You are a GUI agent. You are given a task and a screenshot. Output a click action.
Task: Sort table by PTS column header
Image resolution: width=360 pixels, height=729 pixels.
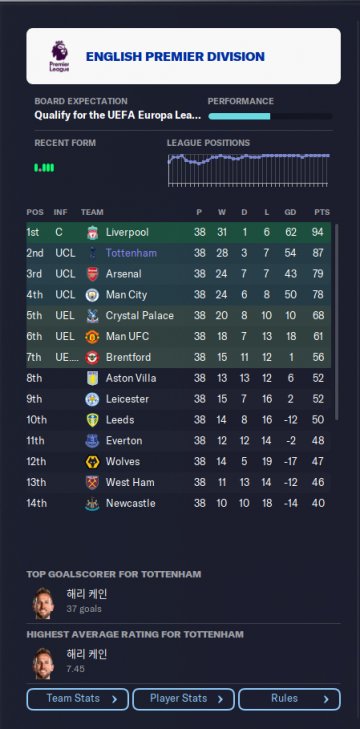click(322, 212)
